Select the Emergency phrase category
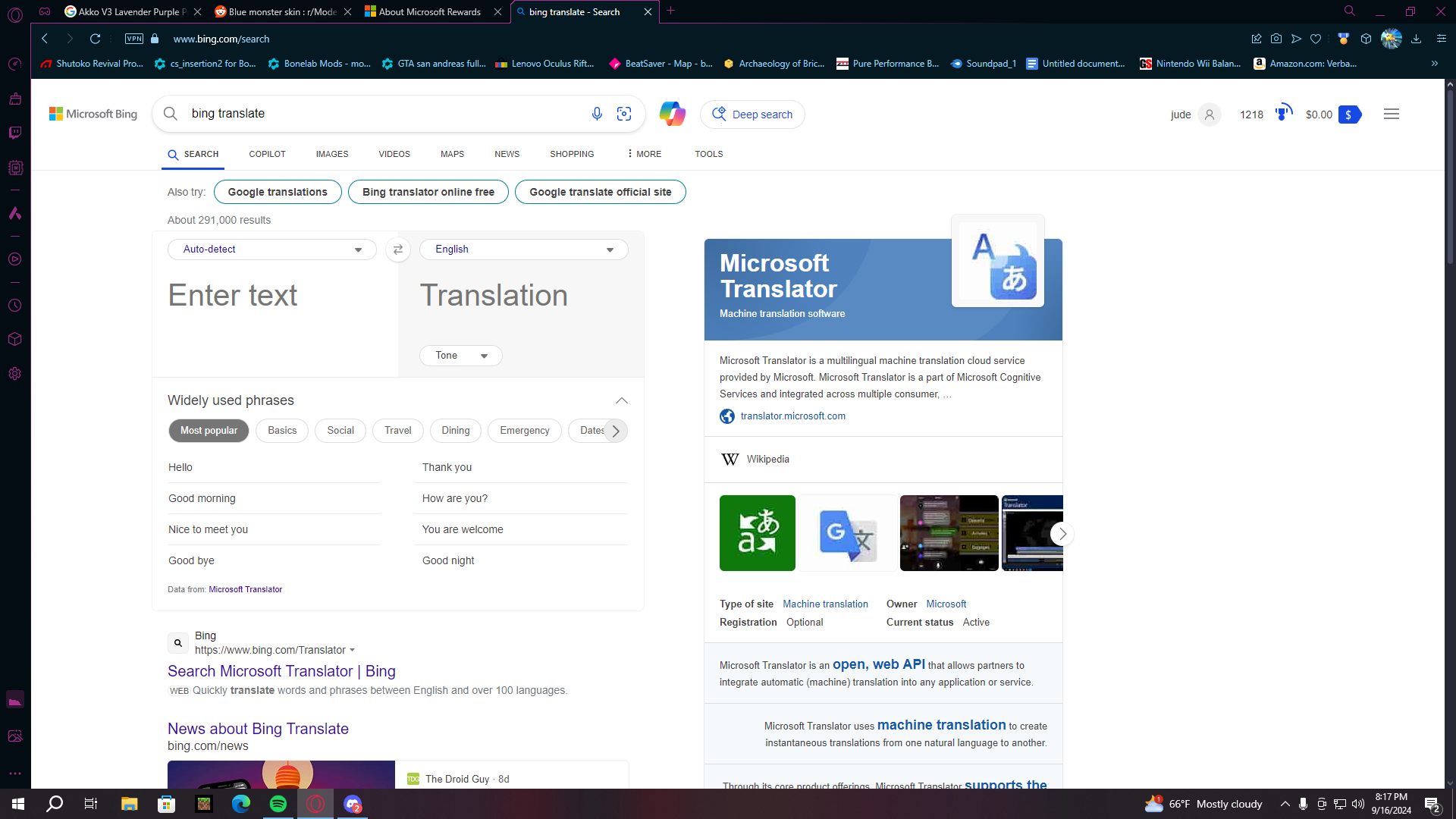This screenshot has height=819, width=1456. click(x=525, y=431)
